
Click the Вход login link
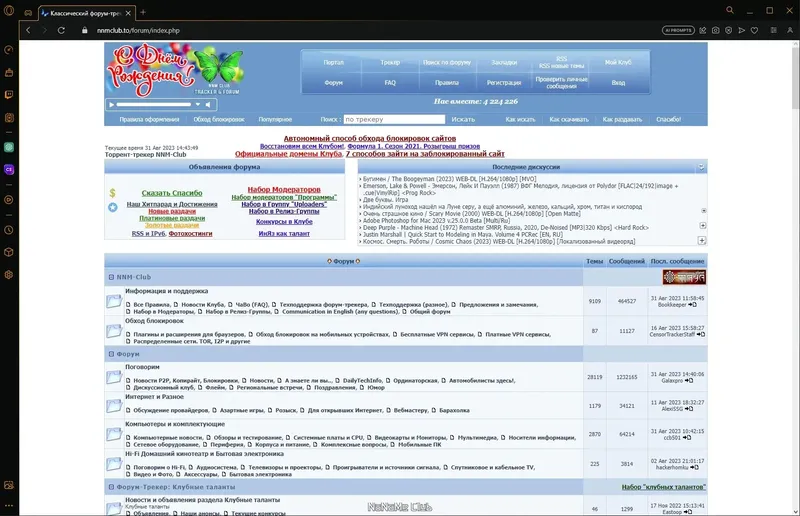tap(618, 83)
